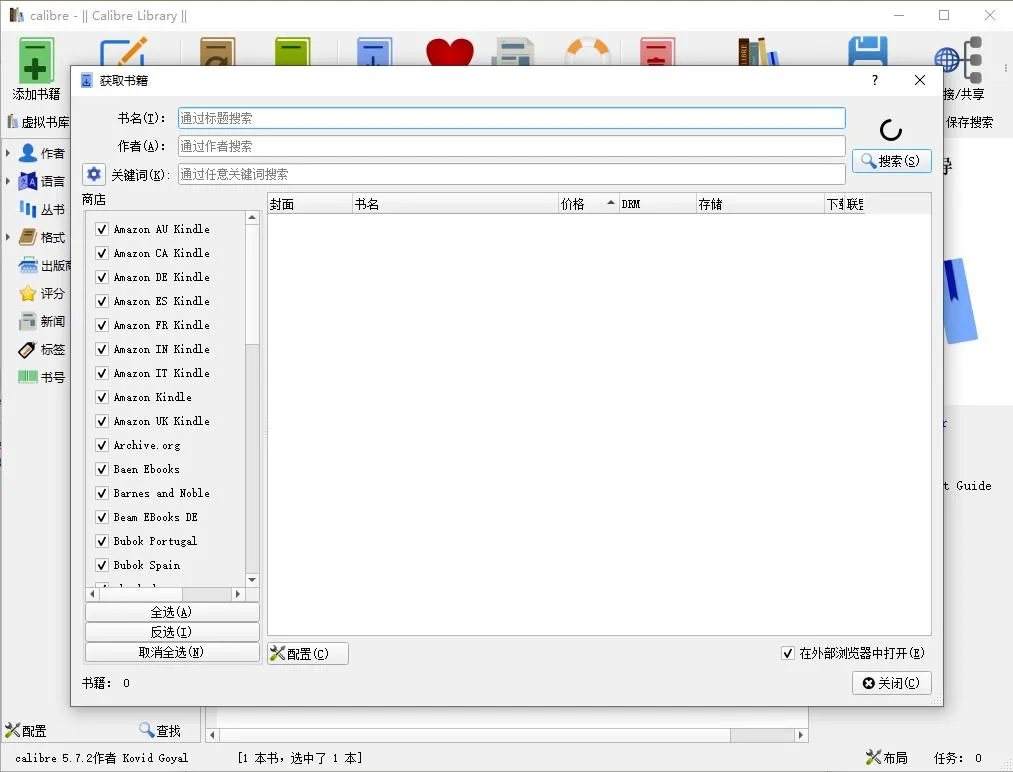The width and height of the screenshot is (1013, 772).
Task: Click the Configure button in dialog
Action: (x=308, y=653)
